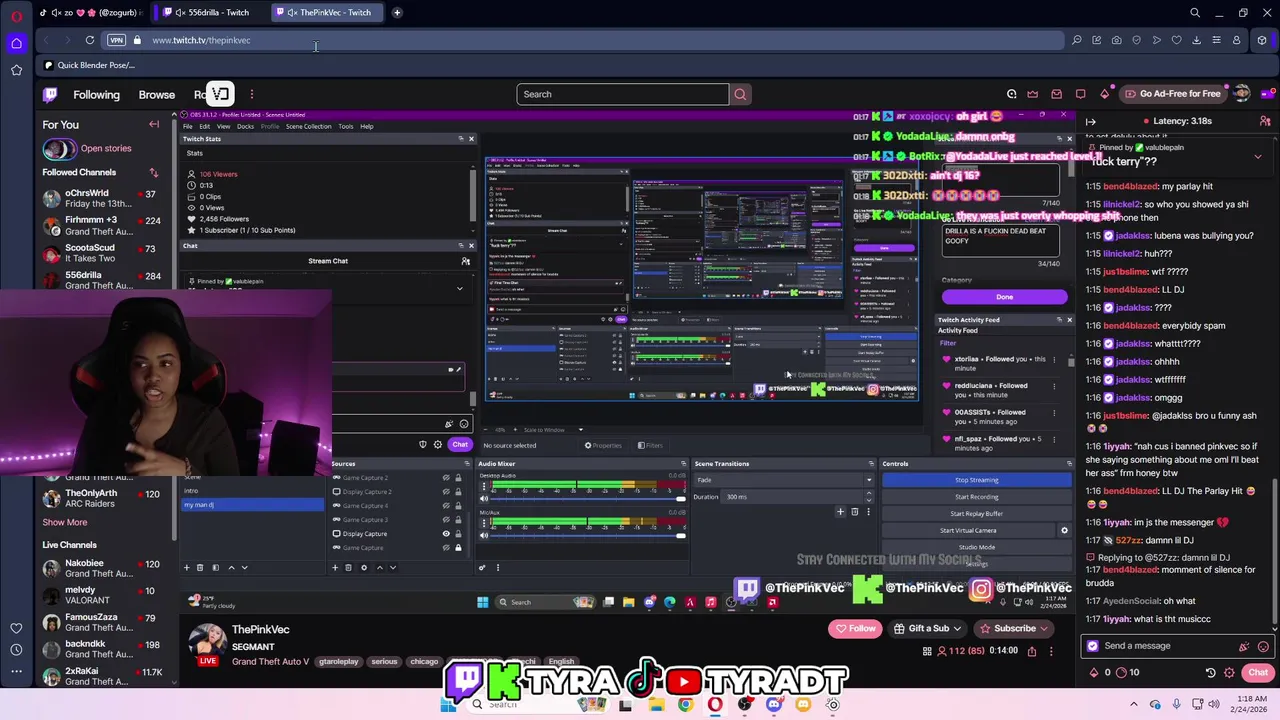Add page to favorites heart icon

point(1176,40)
